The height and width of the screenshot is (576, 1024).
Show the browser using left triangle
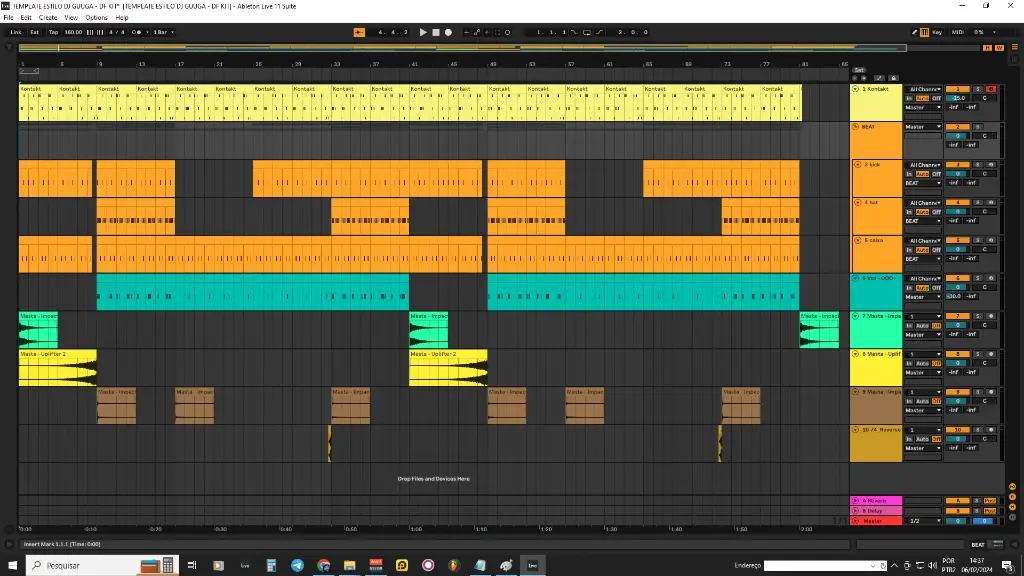pyautogui.click(x=8, y=48)
